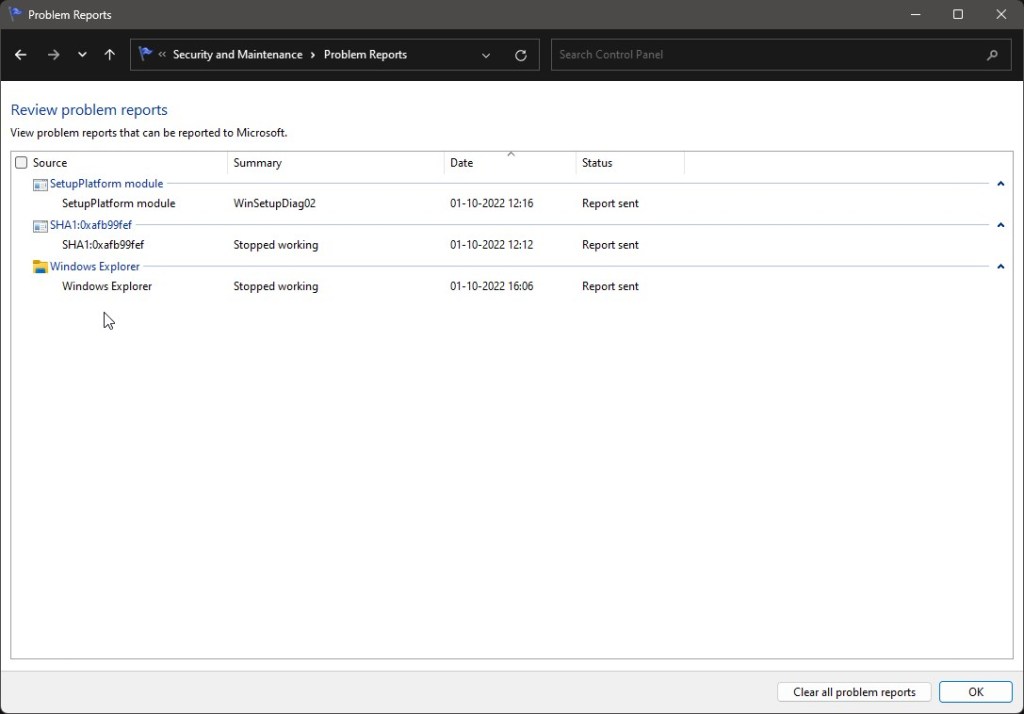
Task: Select the SetupPlatform module group header
Action: 106,184
